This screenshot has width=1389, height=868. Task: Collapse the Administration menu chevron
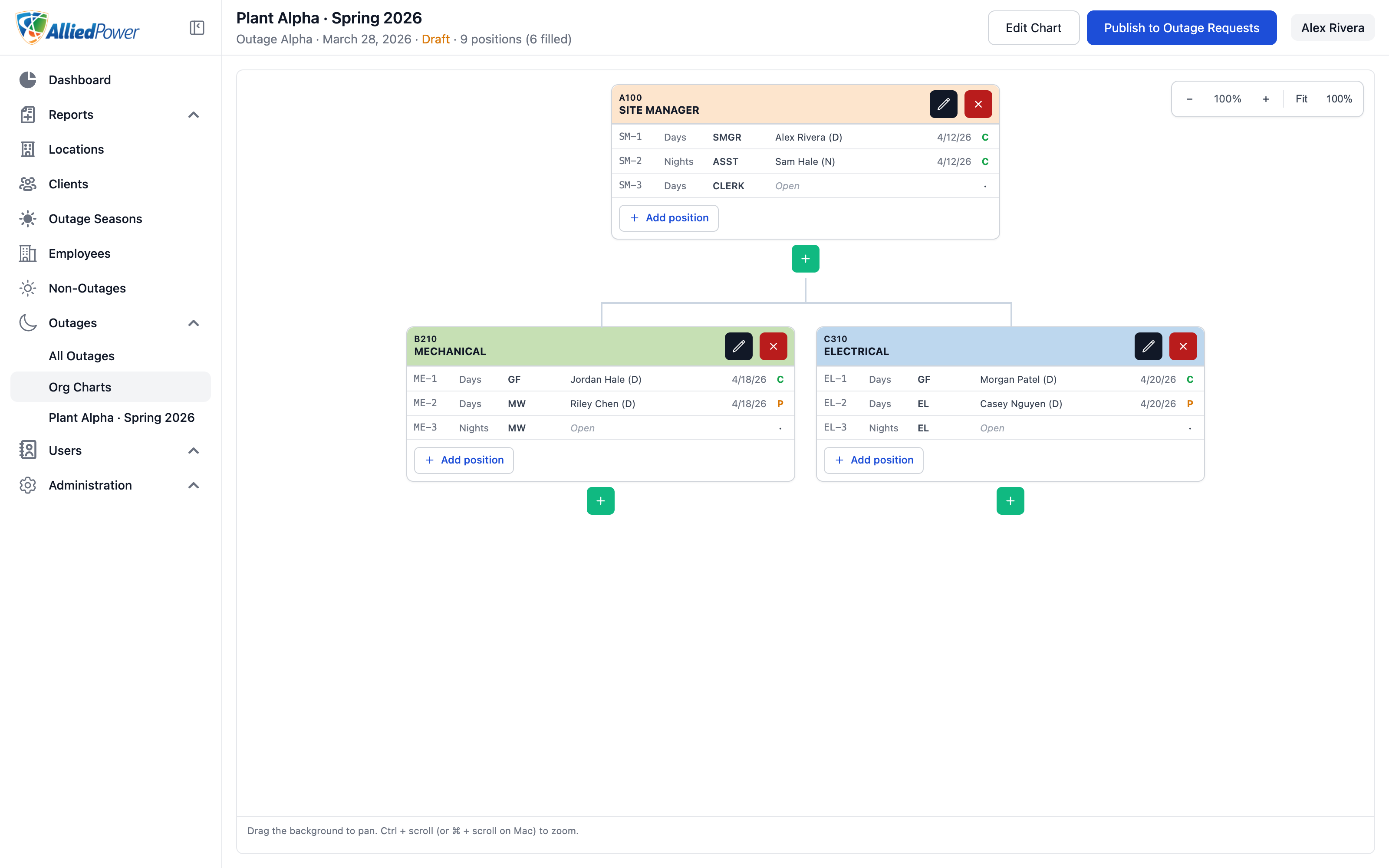(194, 486)
